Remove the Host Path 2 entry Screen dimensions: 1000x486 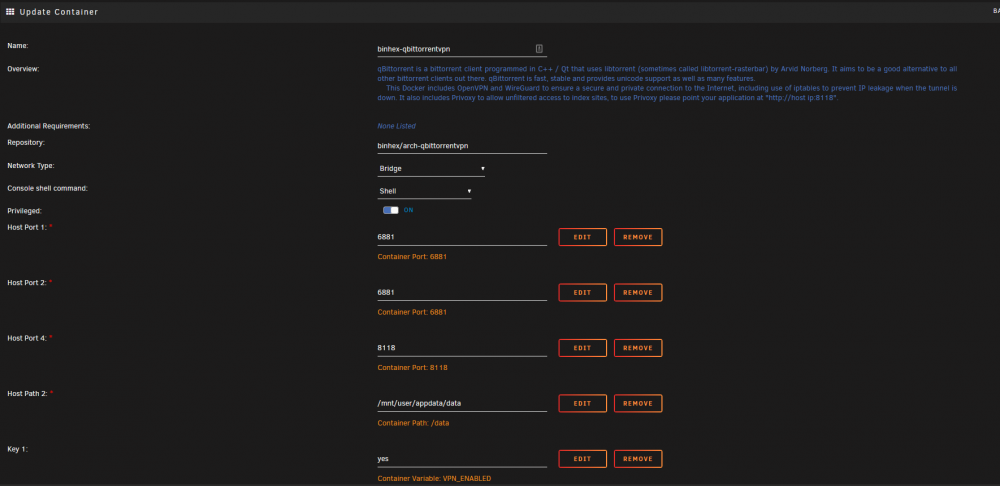(638, 404)
